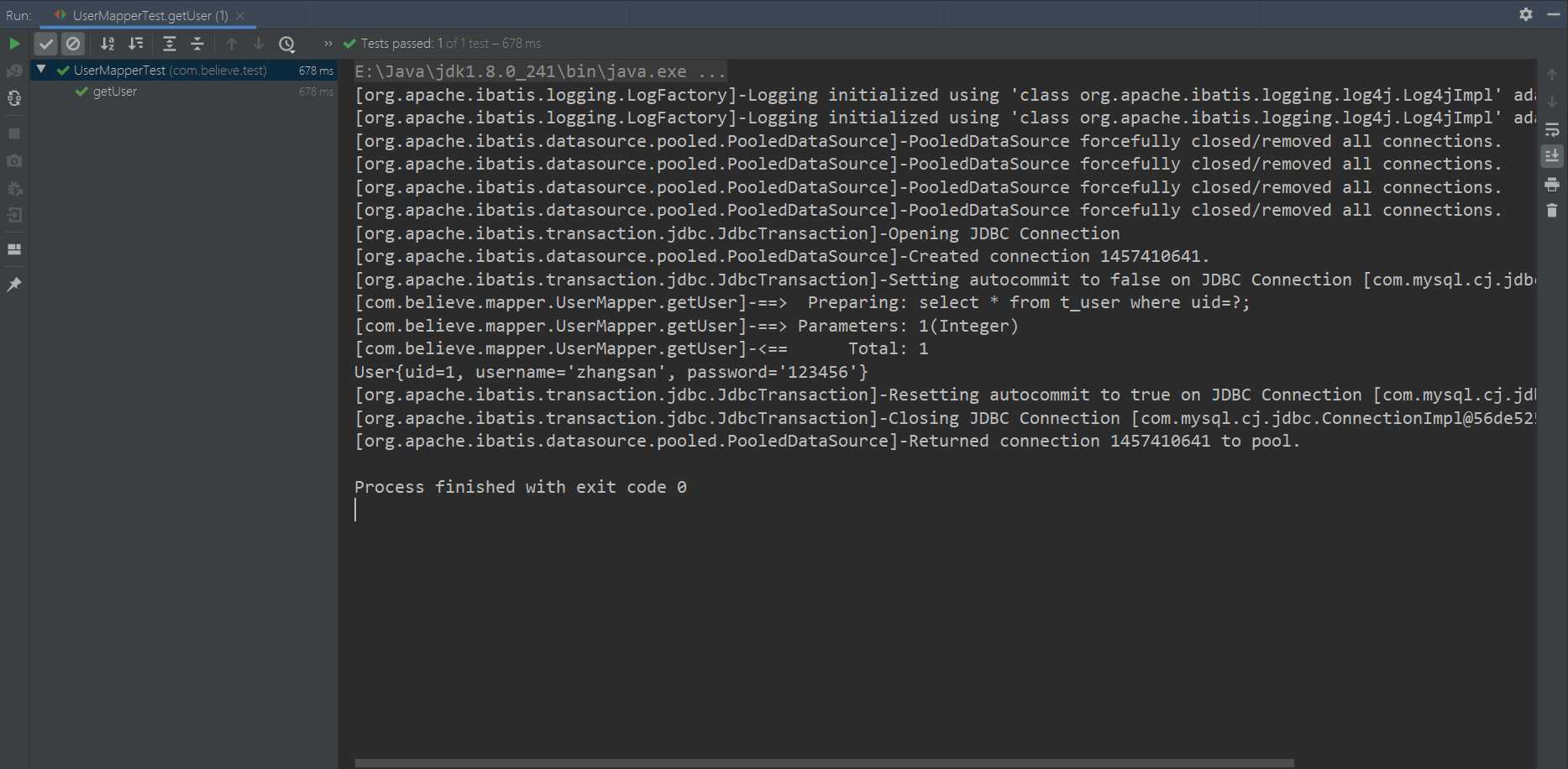
Task: Sort tests alphabetically
Action: [108, 44]
